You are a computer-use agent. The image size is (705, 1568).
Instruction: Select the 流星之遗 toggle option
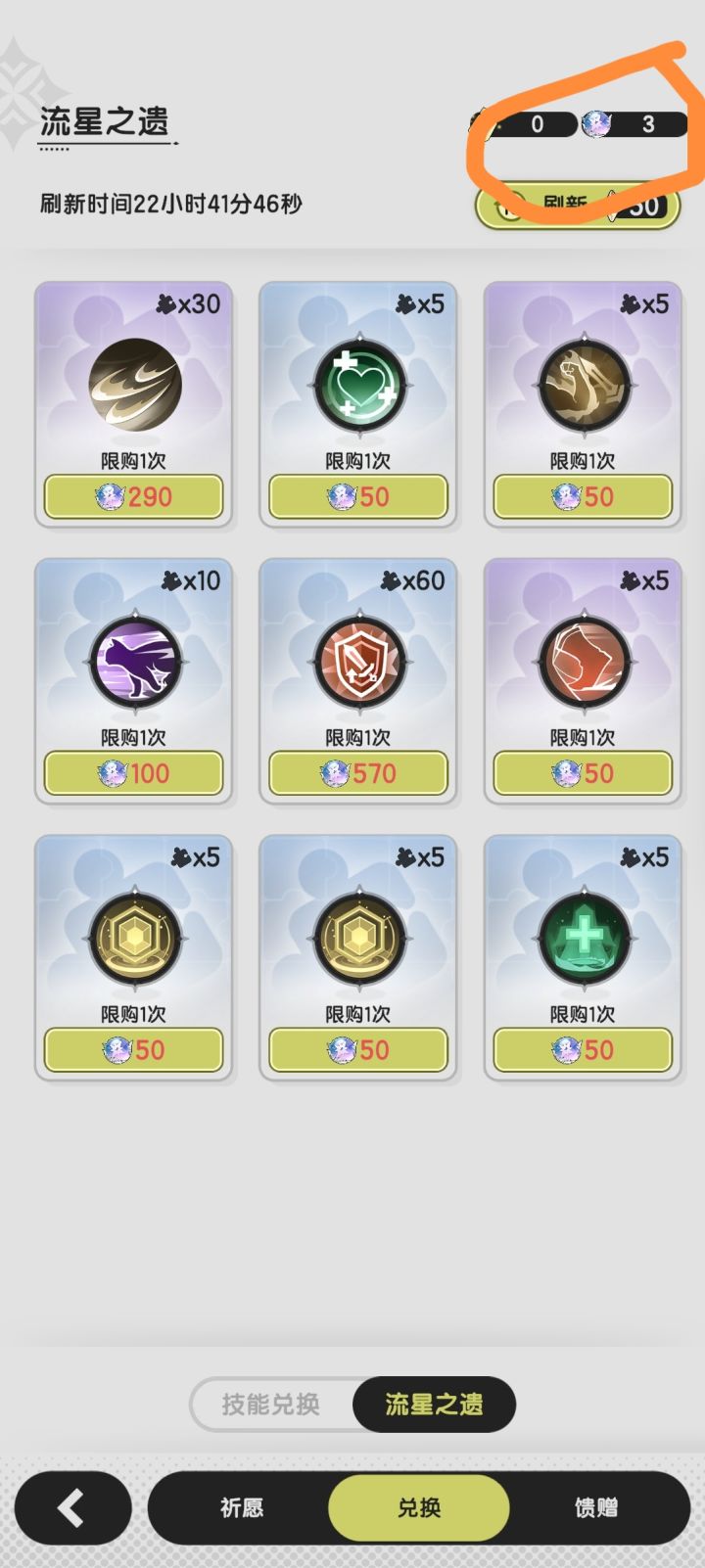click(434, 1405)
